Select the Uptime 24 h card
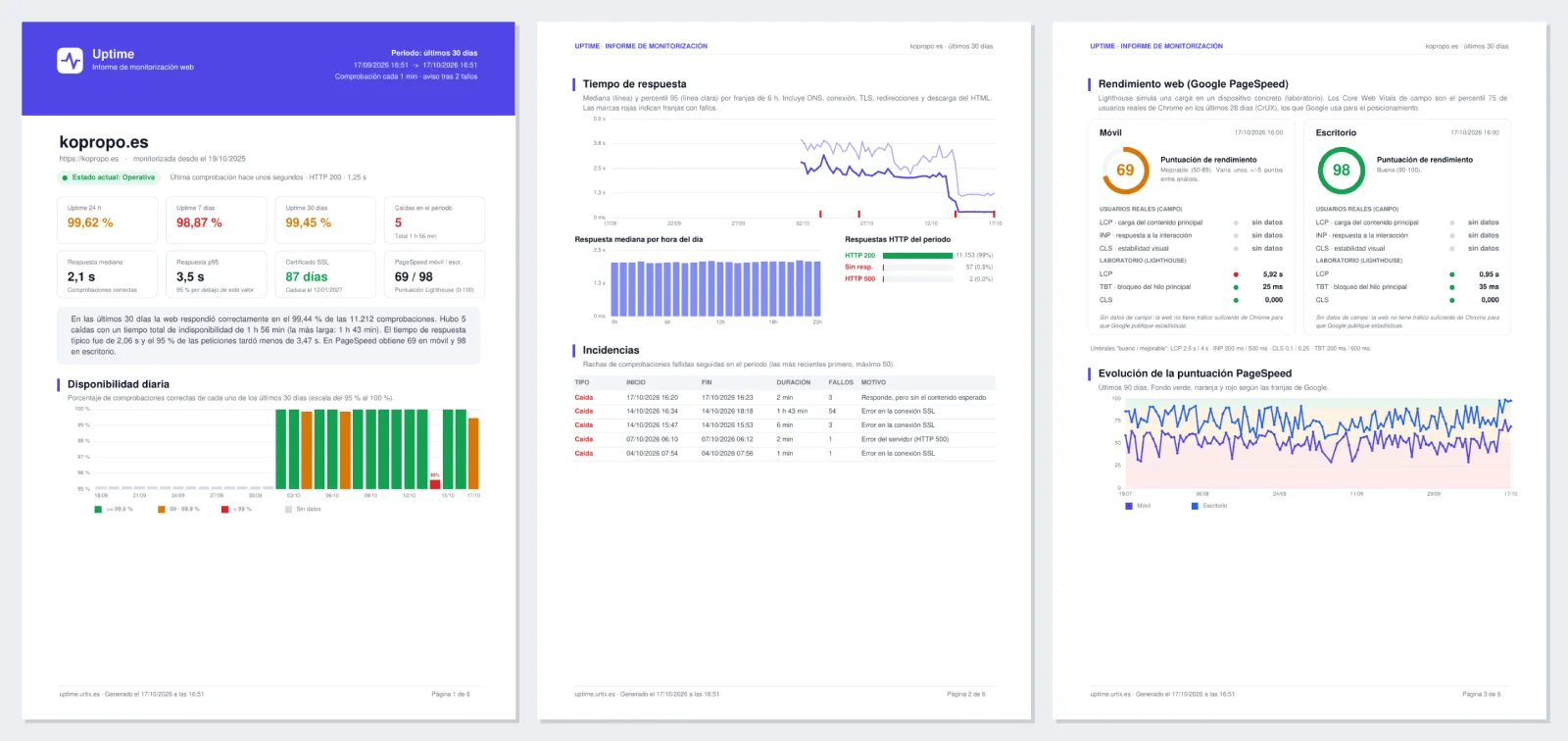The width and height of the screenshot is (1568, 741). (x=108, y=221)
